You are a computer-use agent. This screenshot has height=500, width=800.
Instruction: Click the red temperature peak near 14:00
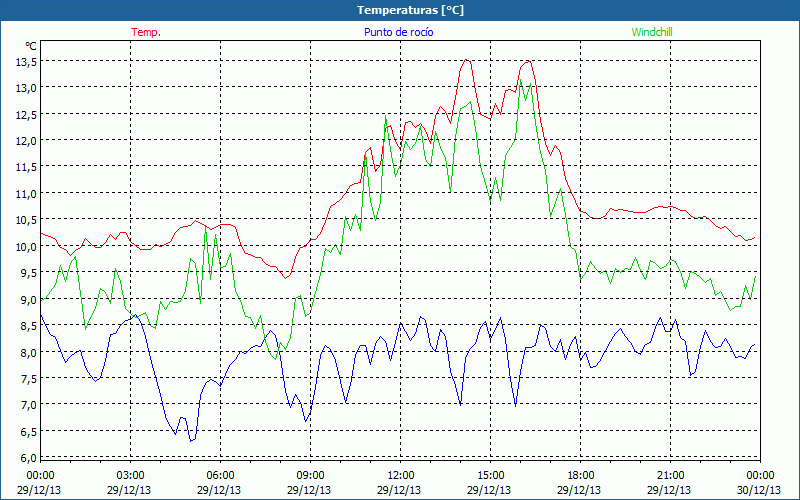pos(466,60)
